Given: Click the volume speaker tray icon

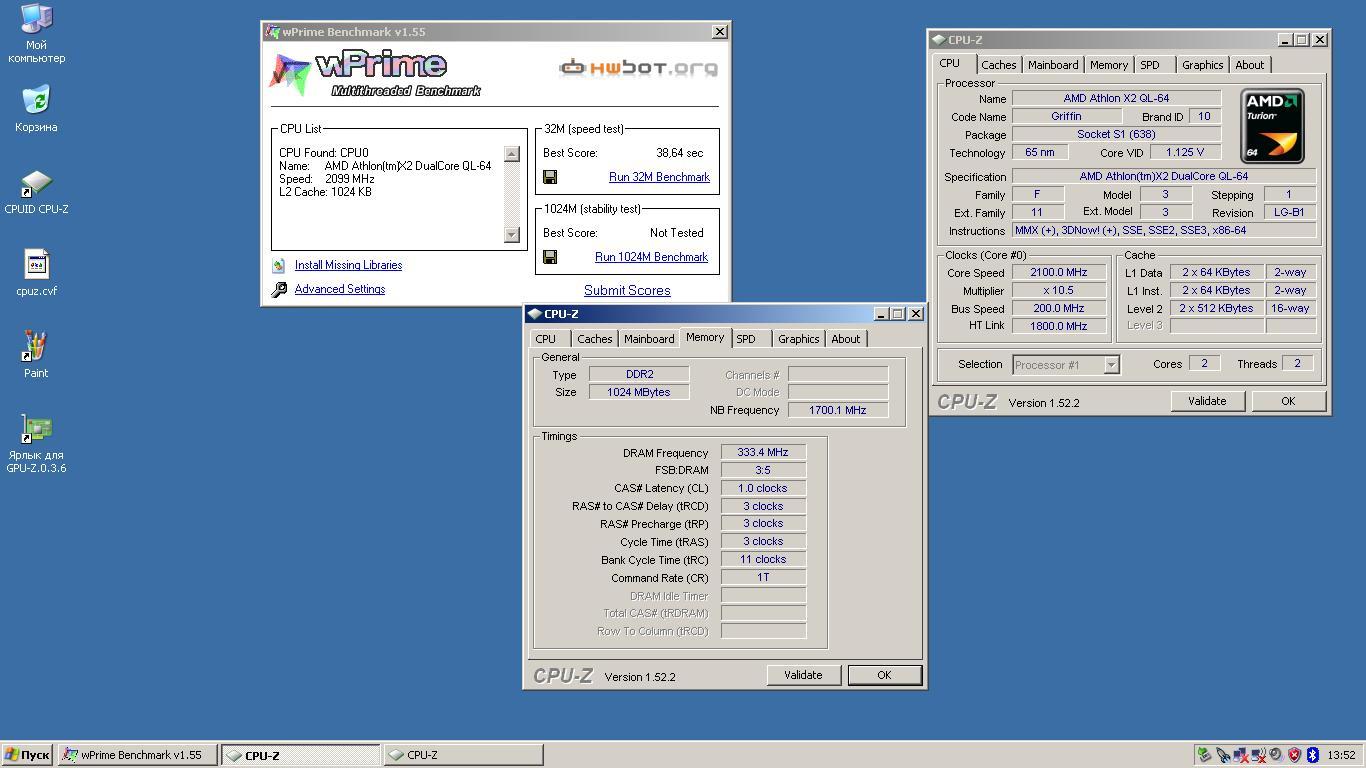Looking at the screenshot, I should click(1277, 755).
